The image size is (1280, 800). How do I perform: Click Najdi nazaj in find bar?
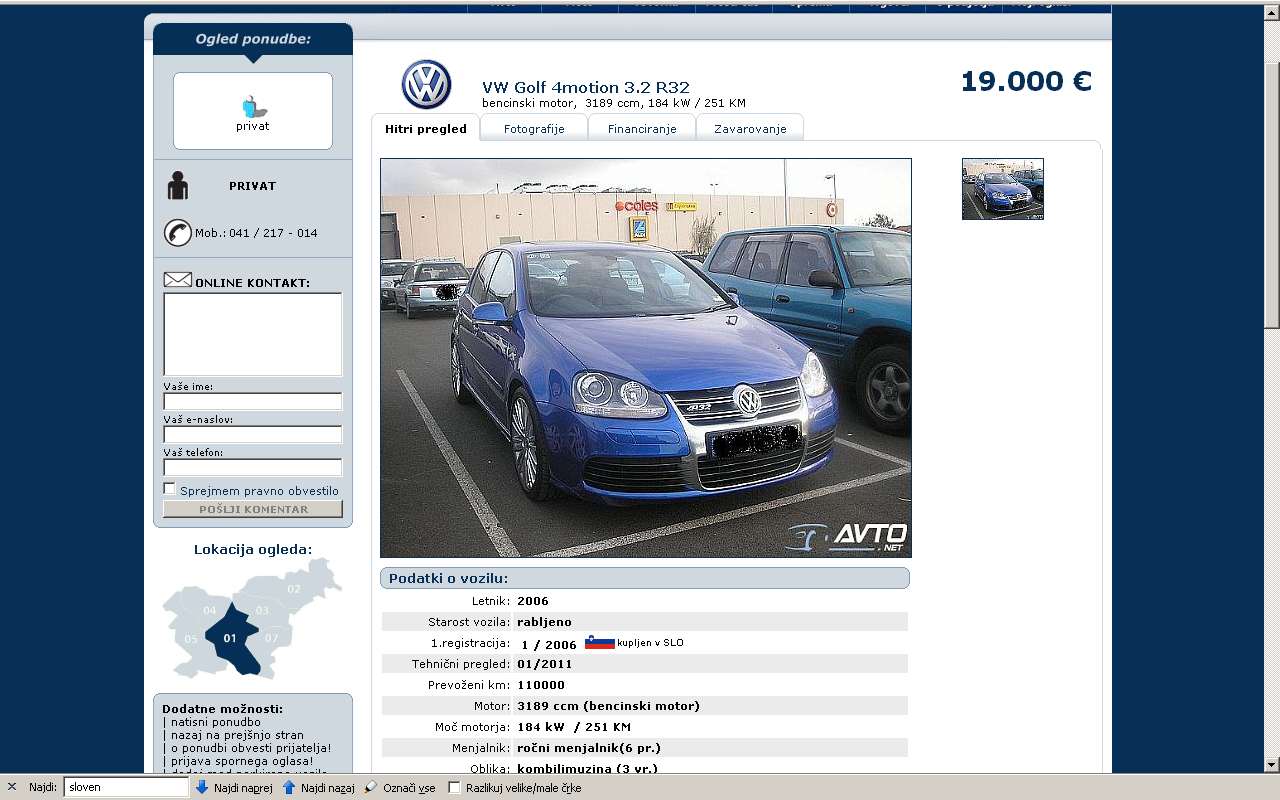[318, 787]
